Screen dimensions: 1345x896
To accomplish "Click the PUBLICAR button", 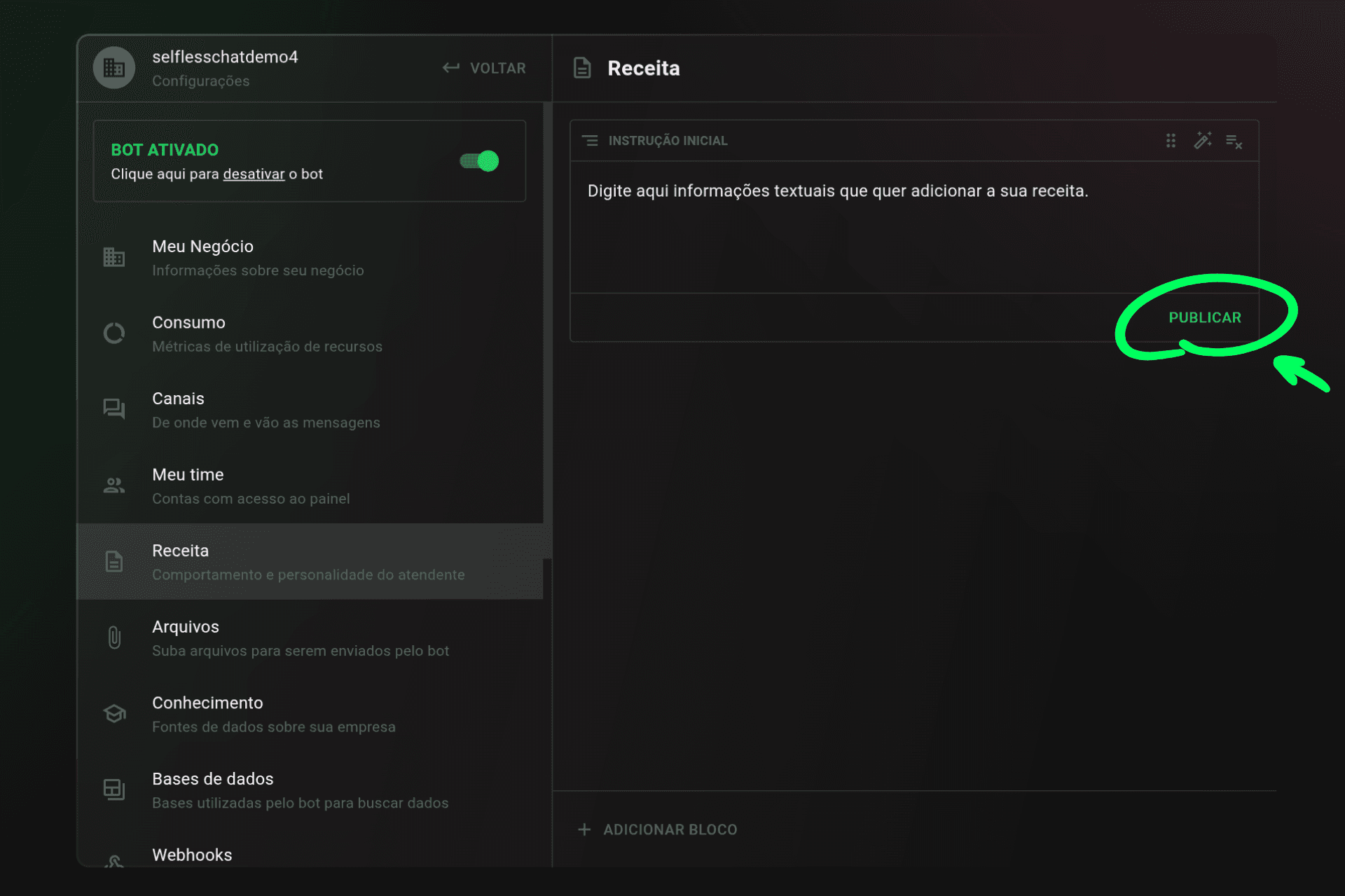I will pos(1204,317).
